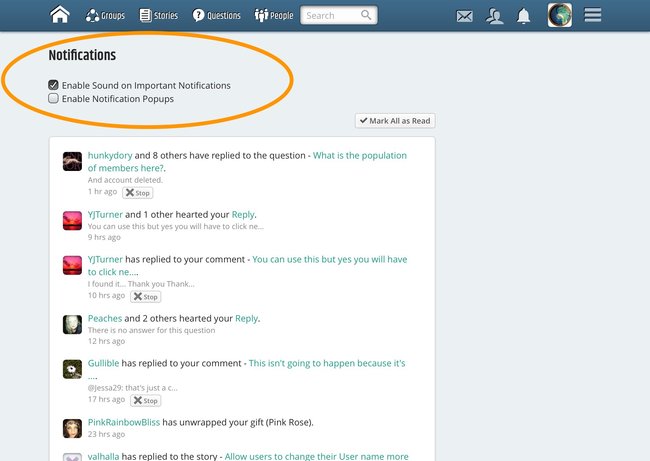Open the friend requests icon
This screenshot has height=461, width=650.
[494, 16]
